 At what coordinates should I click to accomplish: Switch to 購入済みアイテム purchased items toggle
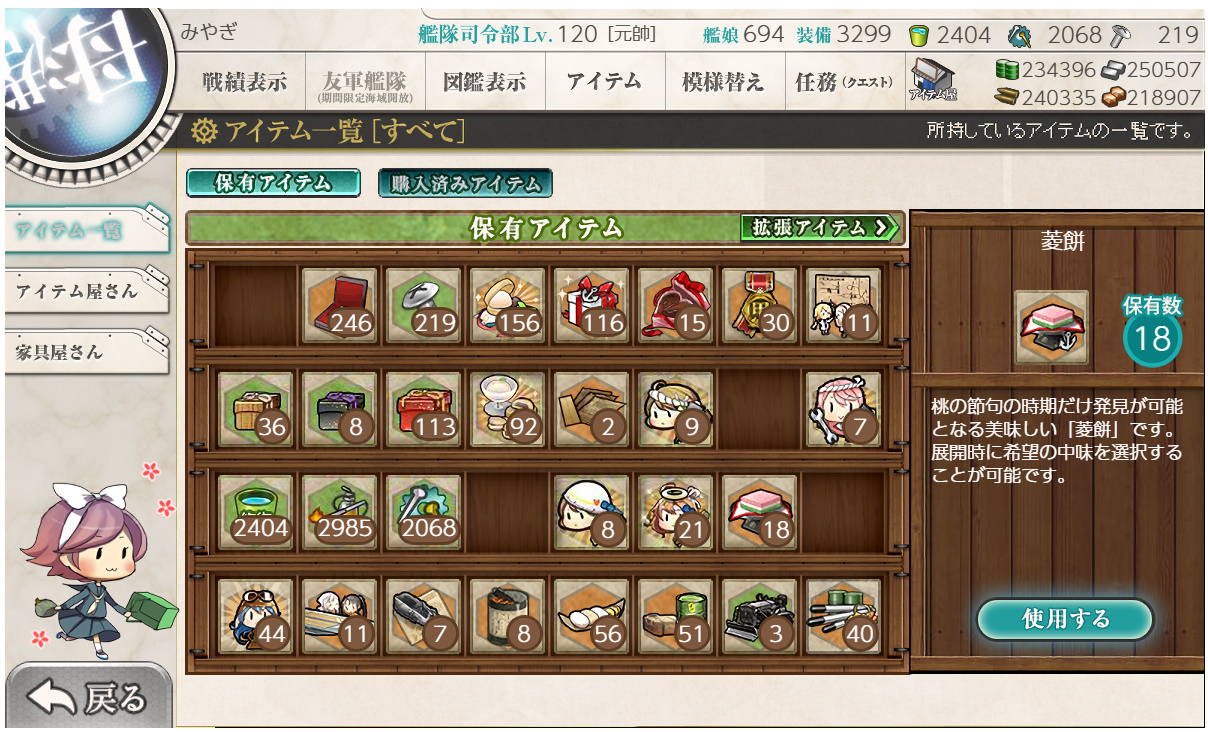click(x=465, y=183)
